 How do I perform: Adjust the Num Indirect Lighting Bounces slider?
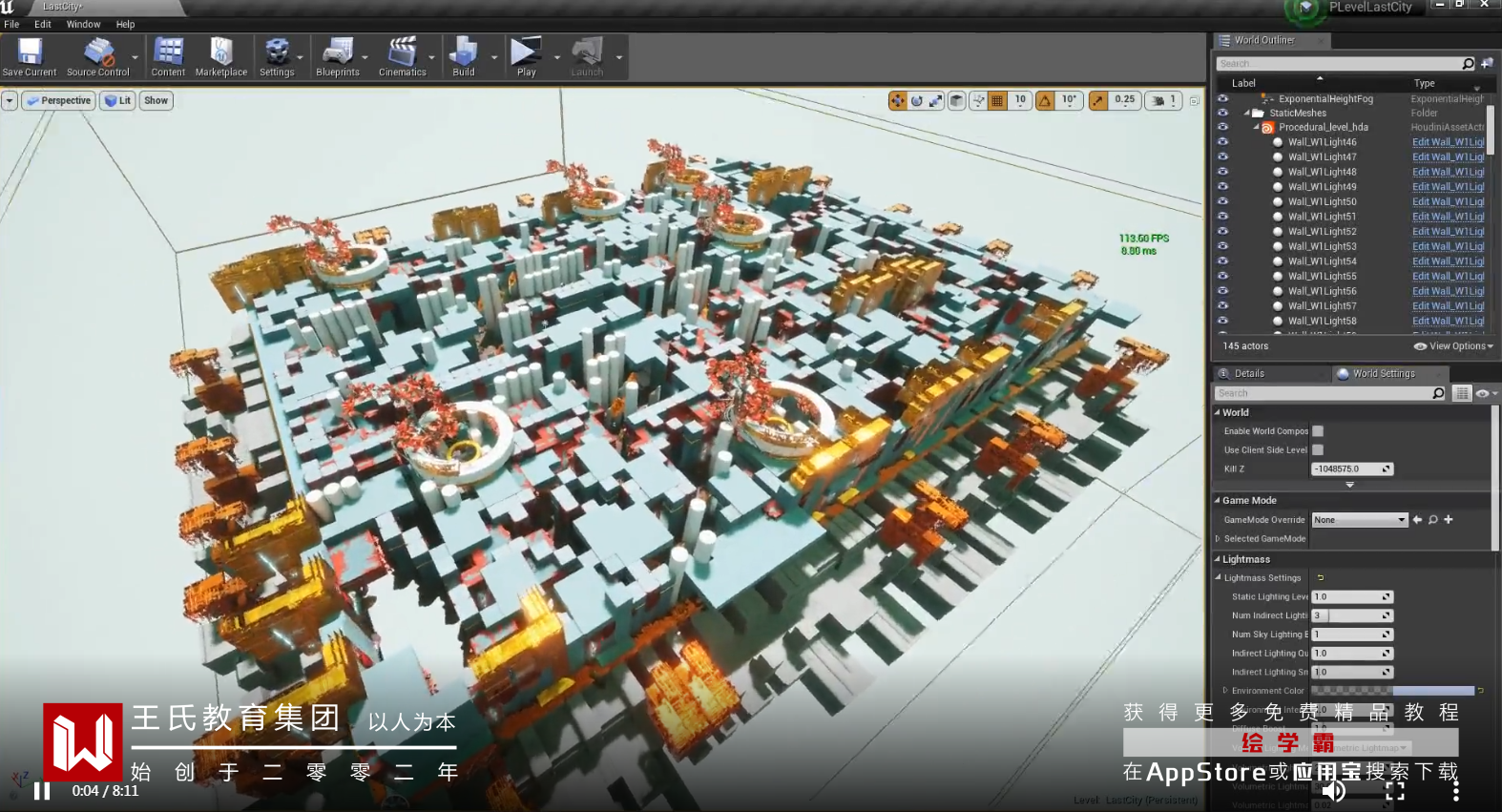[x=1352, y=616]
